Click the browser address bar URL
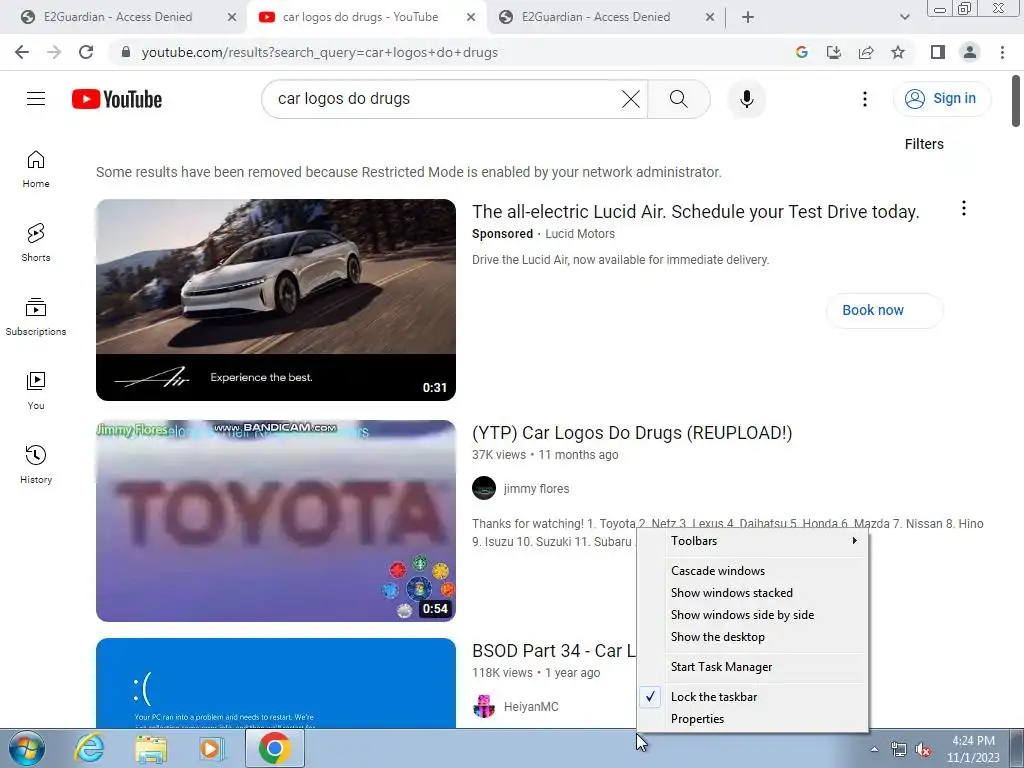Screen dimensions: 1024x768 pyautogui.click(x=319, y=52)
